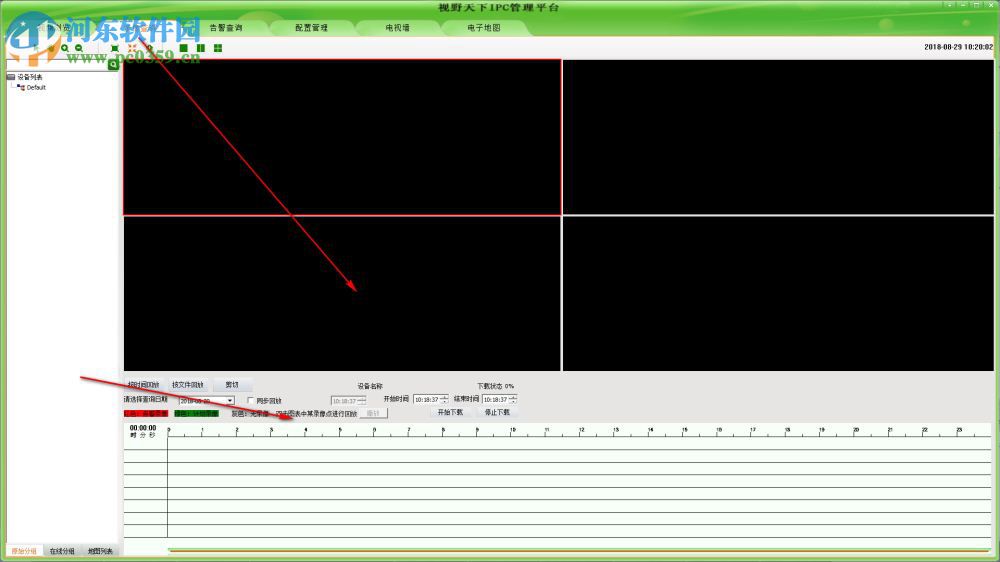Focus the device search input field
1000x562 pixels.
click(x=57, y=64)
